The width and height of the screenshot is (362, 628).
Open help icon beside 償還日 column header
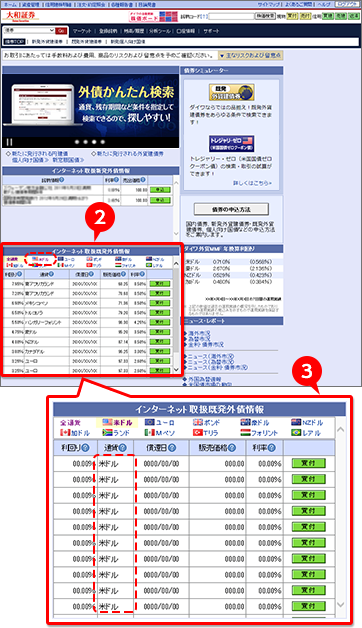coord(172,448)
